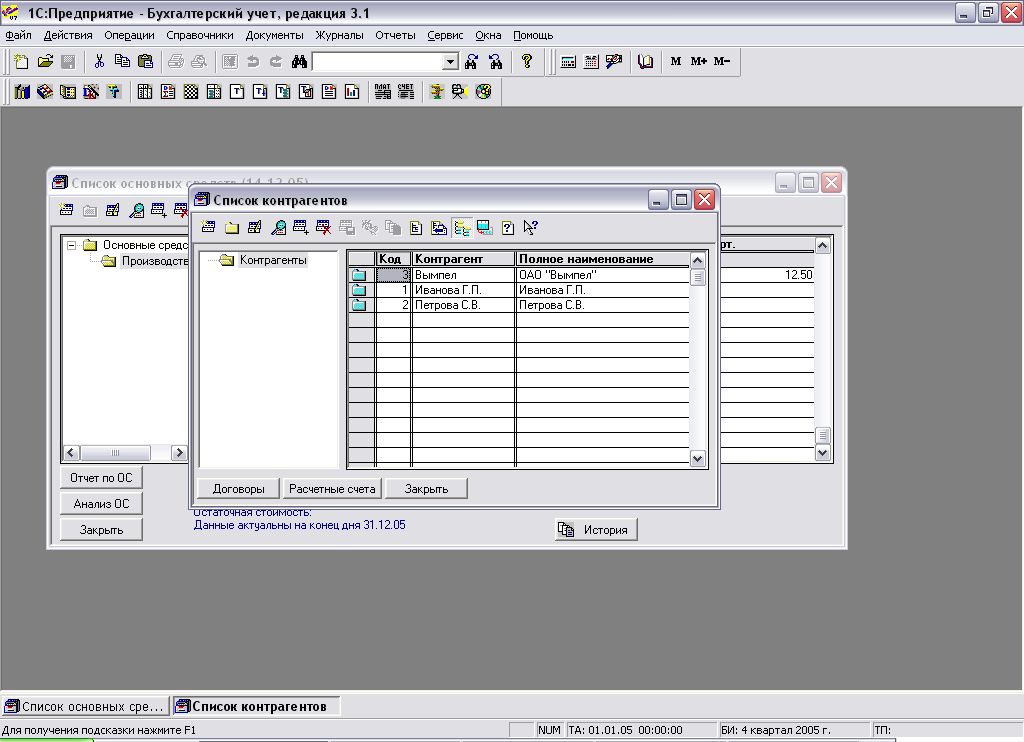Click the binoculars search icon
The image size is (1024, 742).
[298, 62]
